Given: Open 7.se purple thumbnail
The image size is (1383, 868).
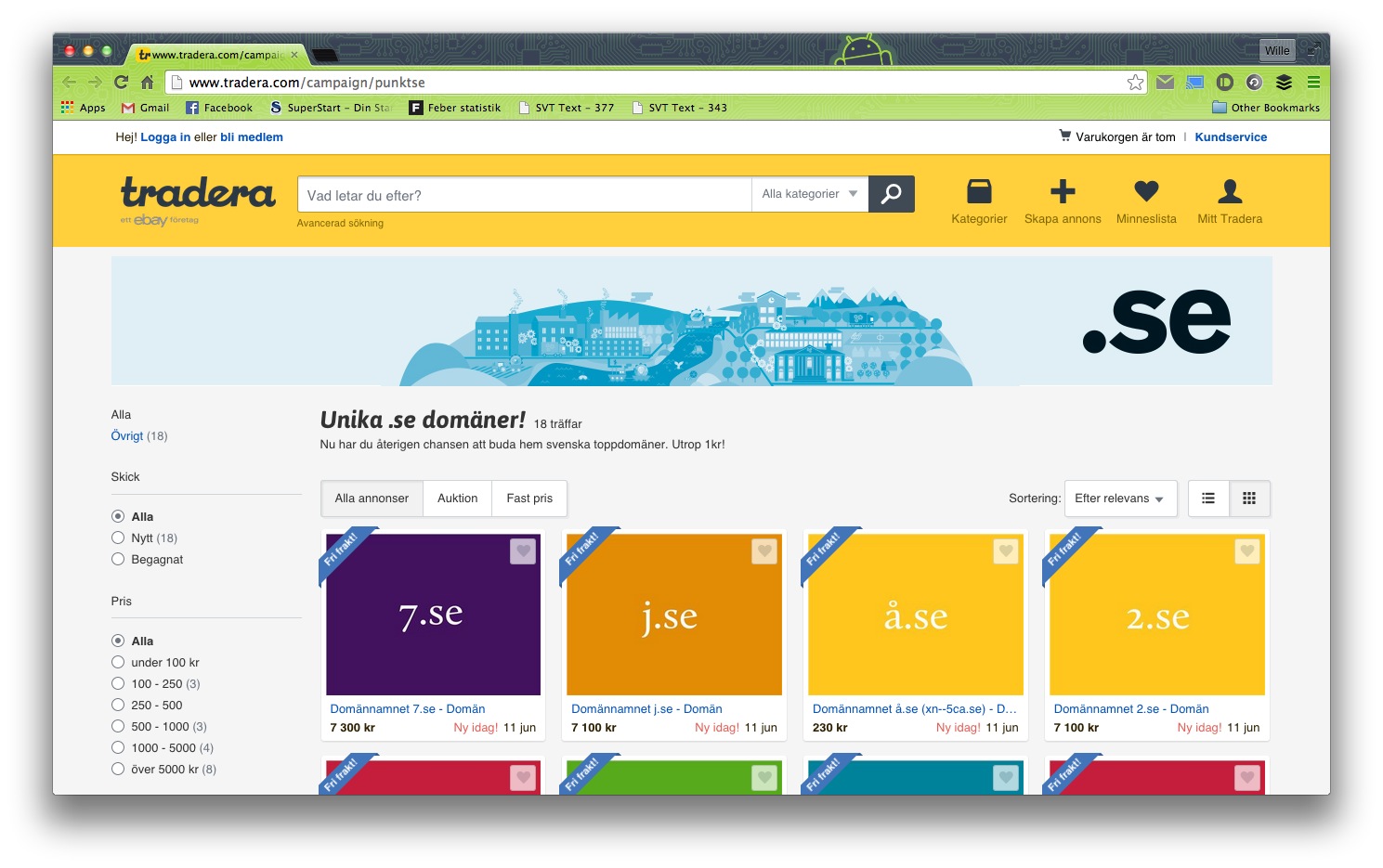Looking at the screenshot, I should tap(433, 615).
